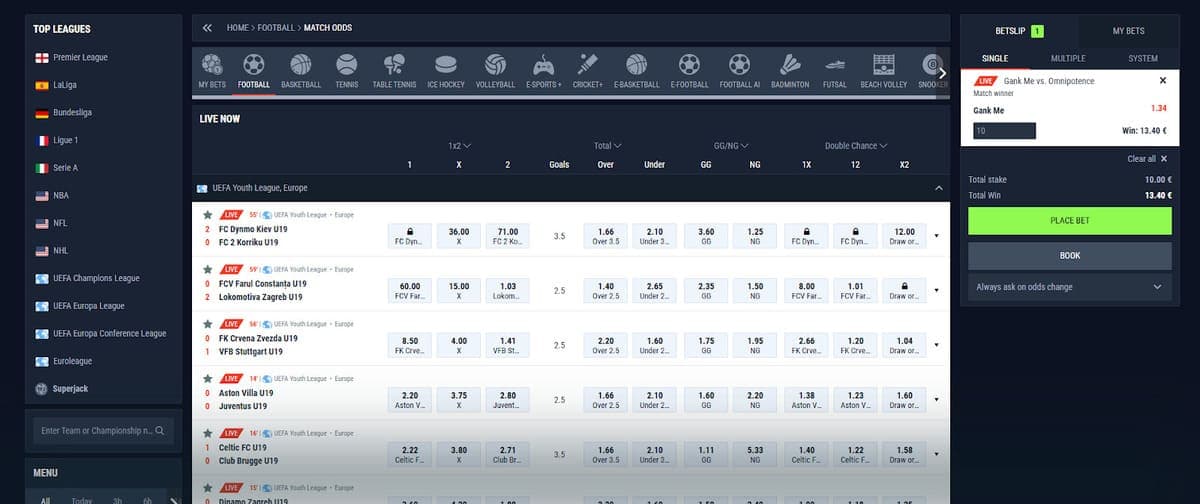The image size is (1200, 504).
Task: Select the Multiple bet tab
Action: [x=1068, y=58]
